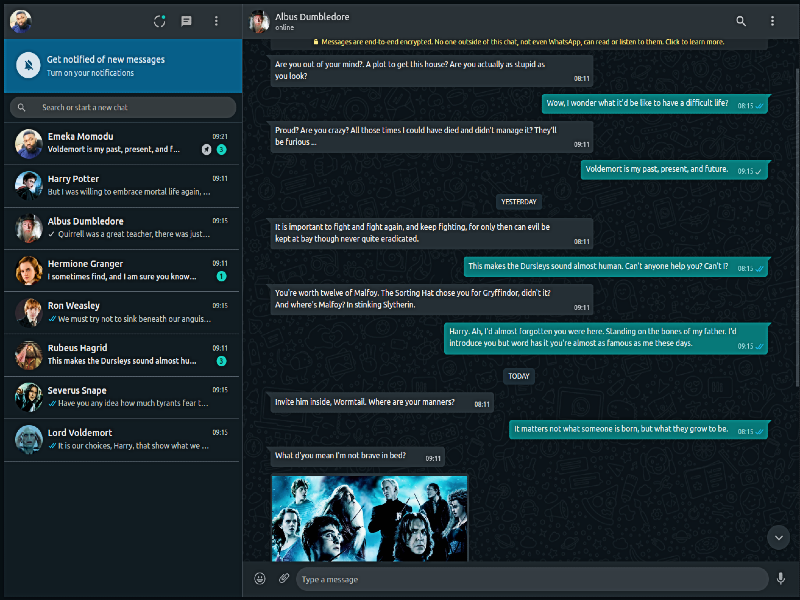Open the Harry Potter movie image in the chat
Image resolution: width=800 pixels, height=600 pixels.
point(369,518)
